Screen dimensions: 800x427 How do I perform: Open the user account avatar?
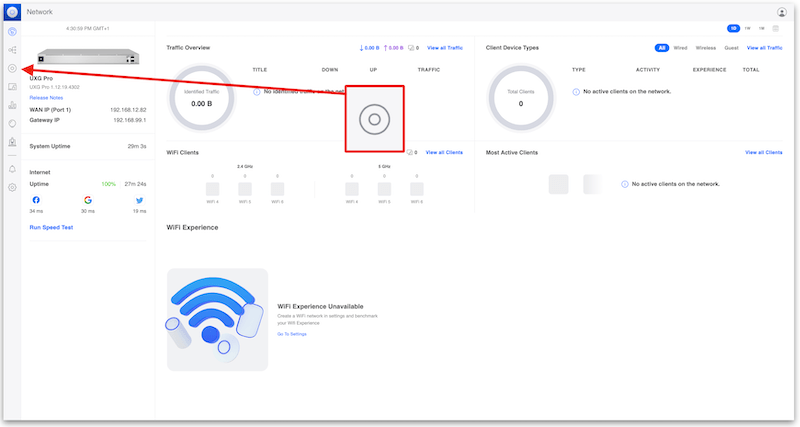[781, 12]
